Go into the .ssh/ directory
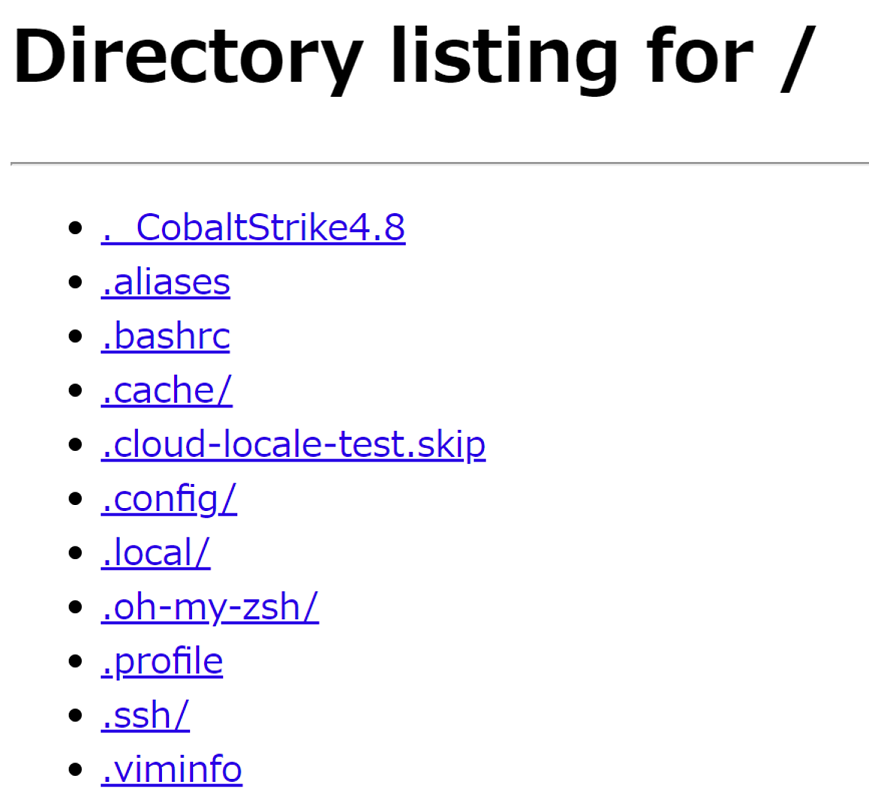 click(x=145, y=715)
